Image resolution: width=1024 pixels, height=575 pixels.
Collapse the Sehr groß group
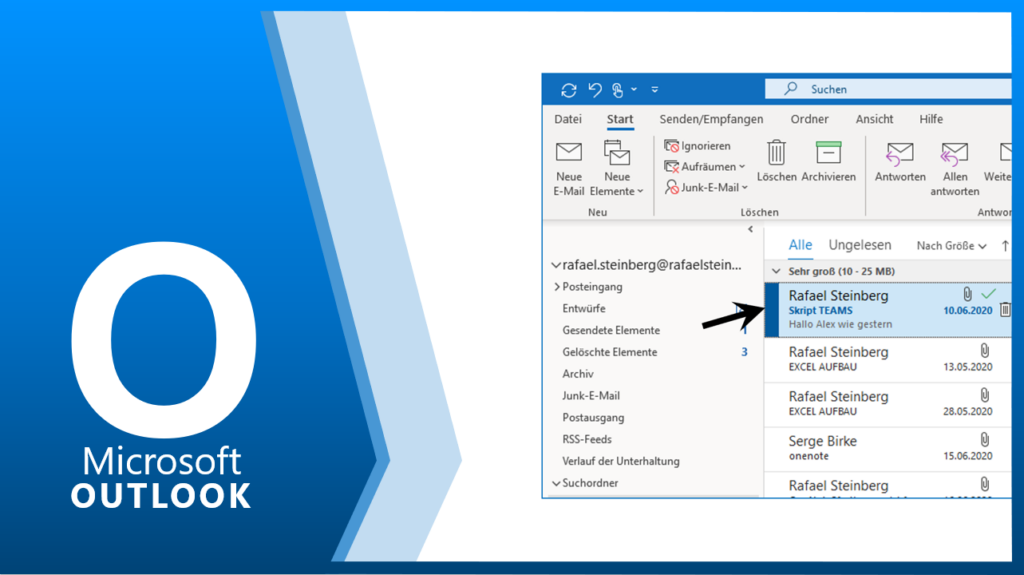(x=776, y=271)
